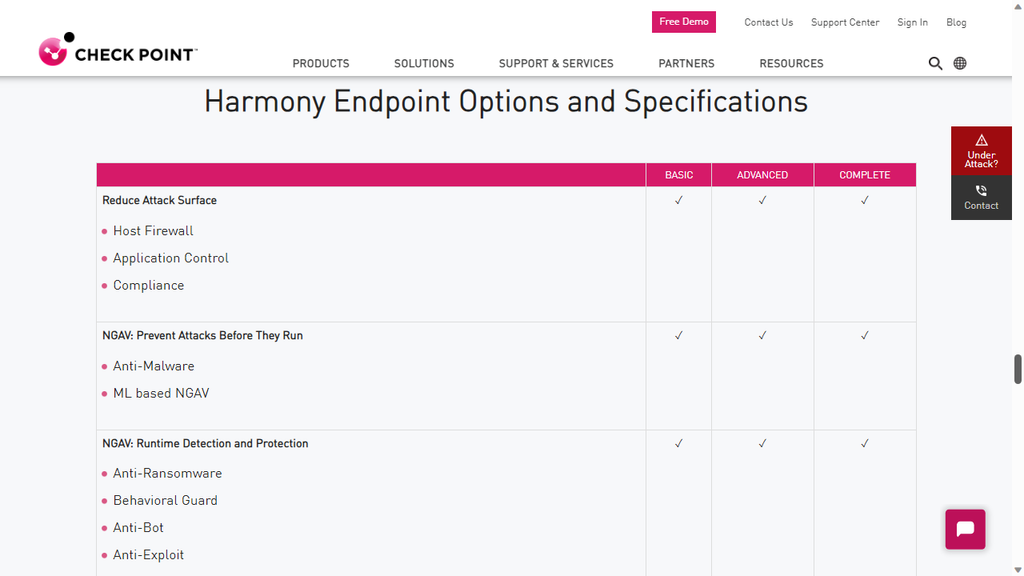Select the checkmark under BASIC for Reduce Attack Surface
This screenshot has height=576, width=1024.
pos(679,200)
